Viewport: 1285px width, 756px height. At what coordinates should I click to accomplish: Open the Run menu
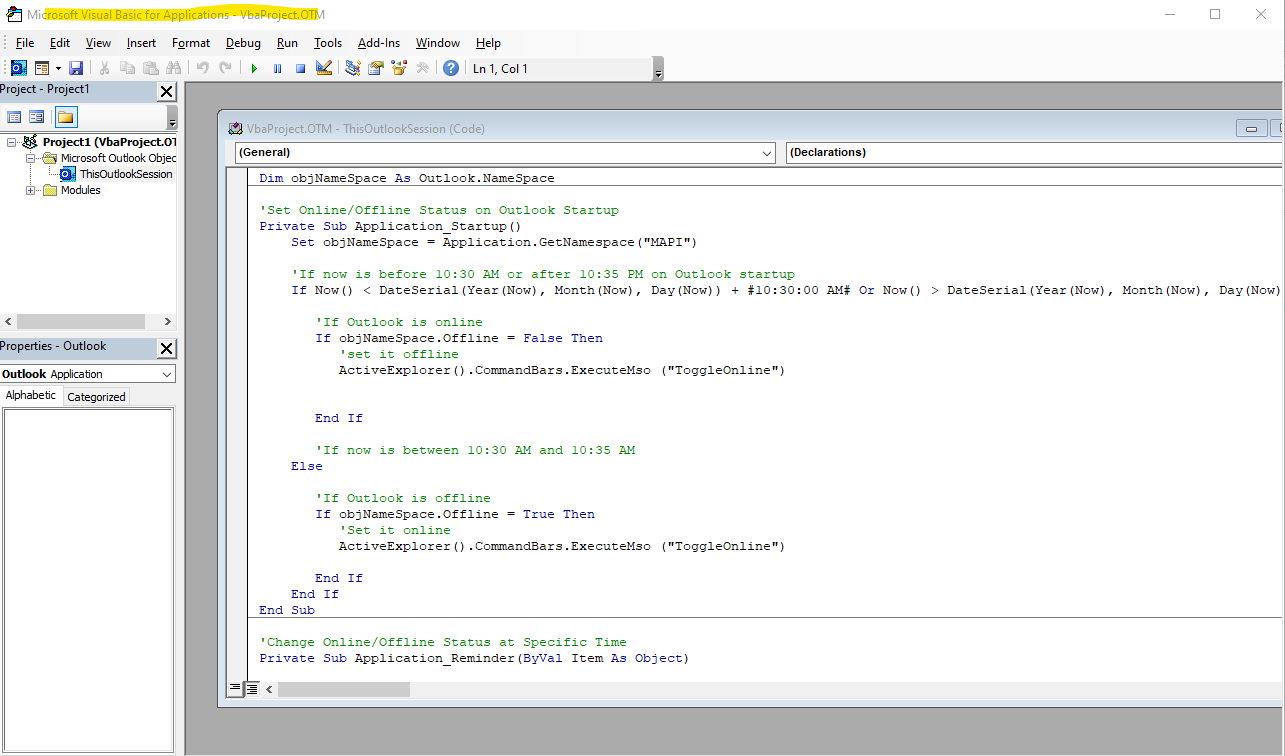[287, 43]
